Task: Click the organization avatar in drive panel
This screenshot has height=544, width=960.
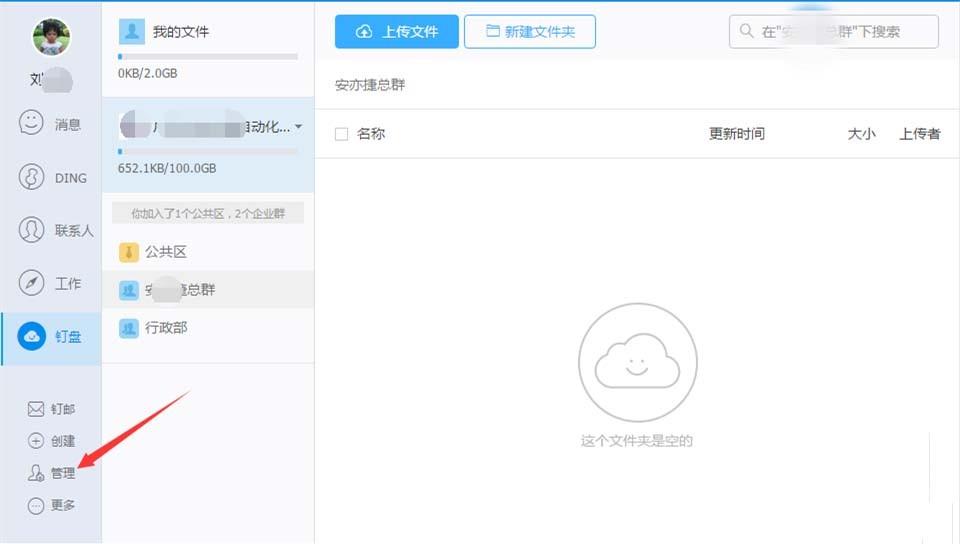Action: tap(135, 125)
